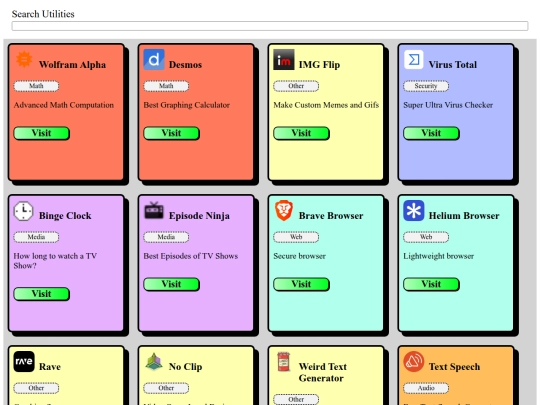540x405 pixels.
Task: Click the 'Binge Clock' card title
Action: [65, 216]
